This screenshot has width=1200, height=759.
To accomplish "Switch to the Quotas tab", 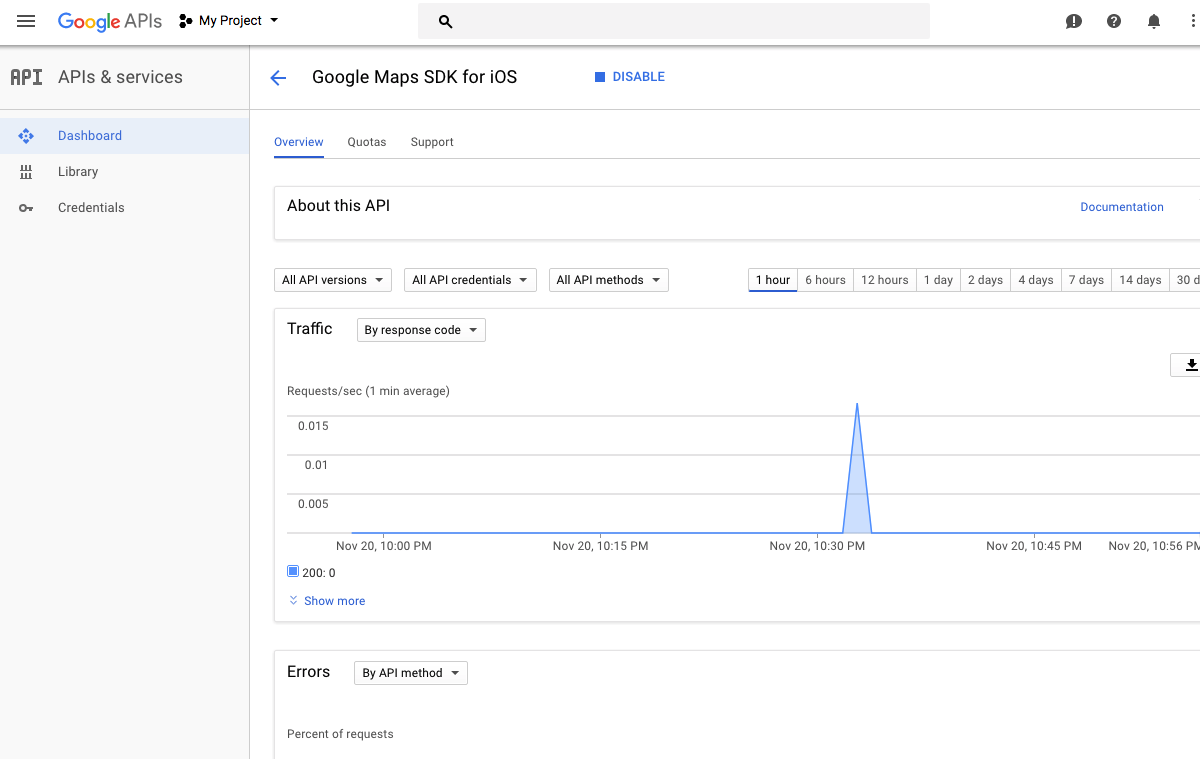I will point(367,142).
